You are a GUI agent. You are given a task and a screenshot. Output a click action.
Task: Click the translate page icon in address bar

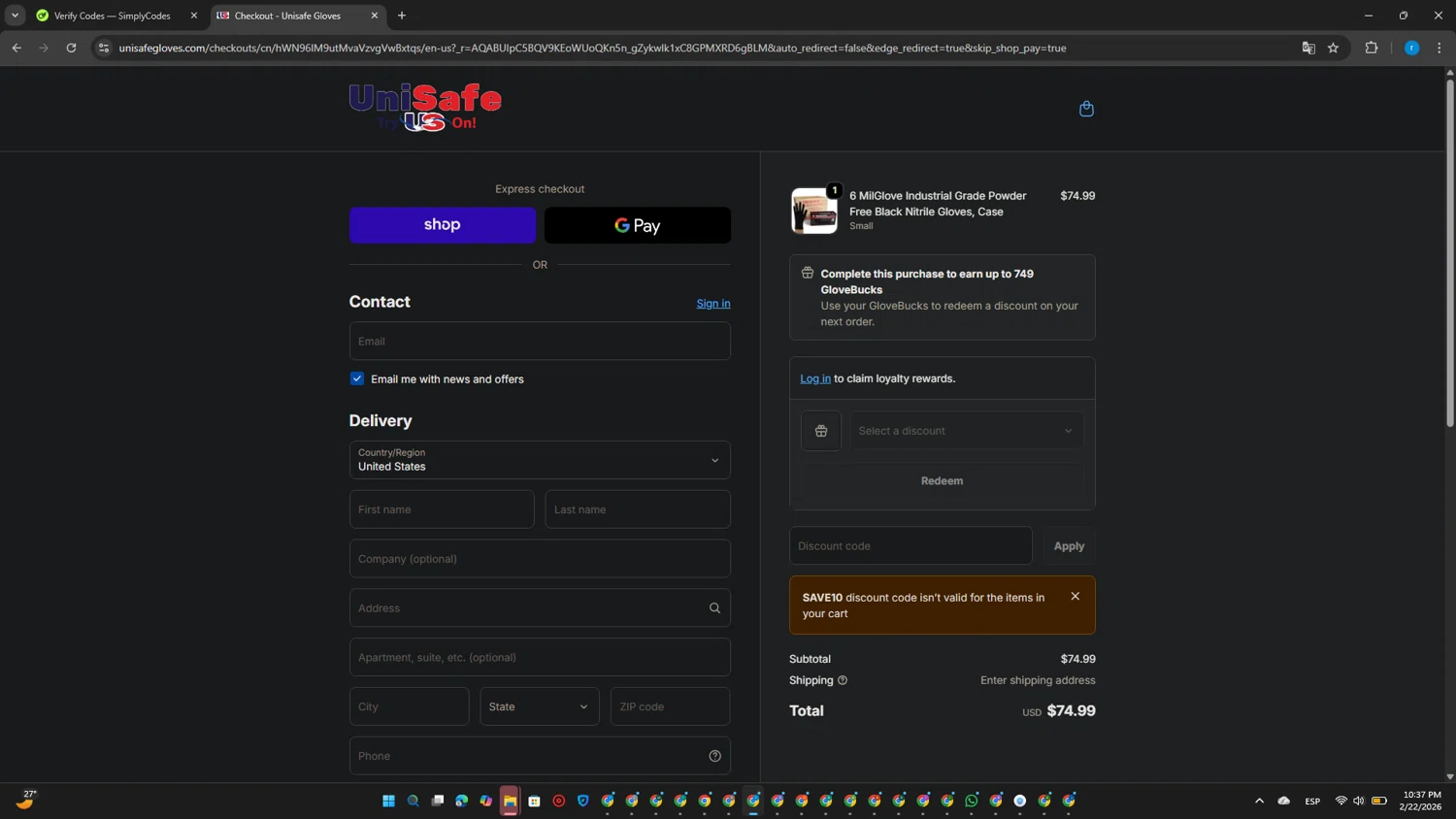(1308, 48)
